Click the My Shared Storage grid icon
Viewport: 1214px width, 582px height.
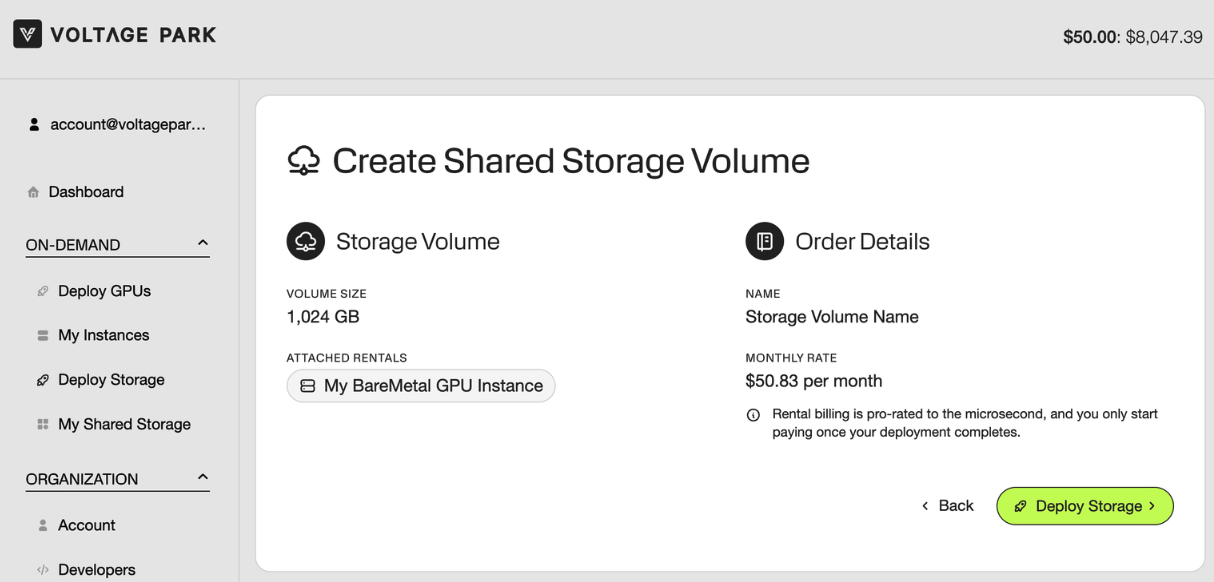pos(43,424)
